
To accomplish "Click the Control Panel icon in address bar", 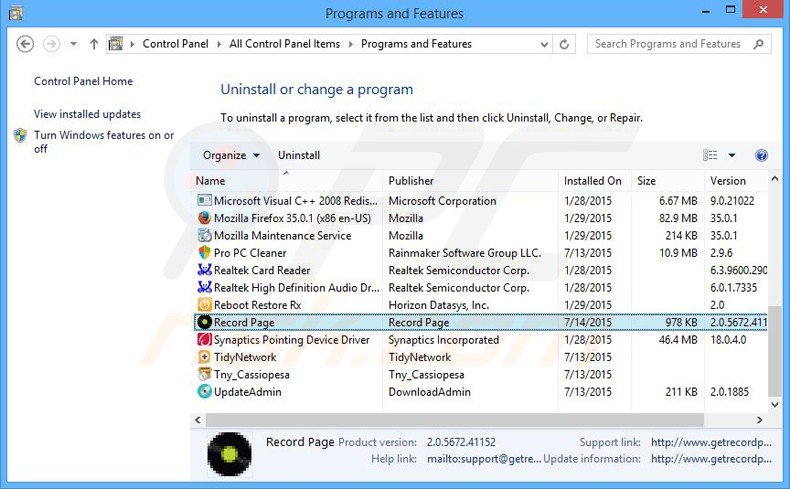I will [x=116, y=44].
